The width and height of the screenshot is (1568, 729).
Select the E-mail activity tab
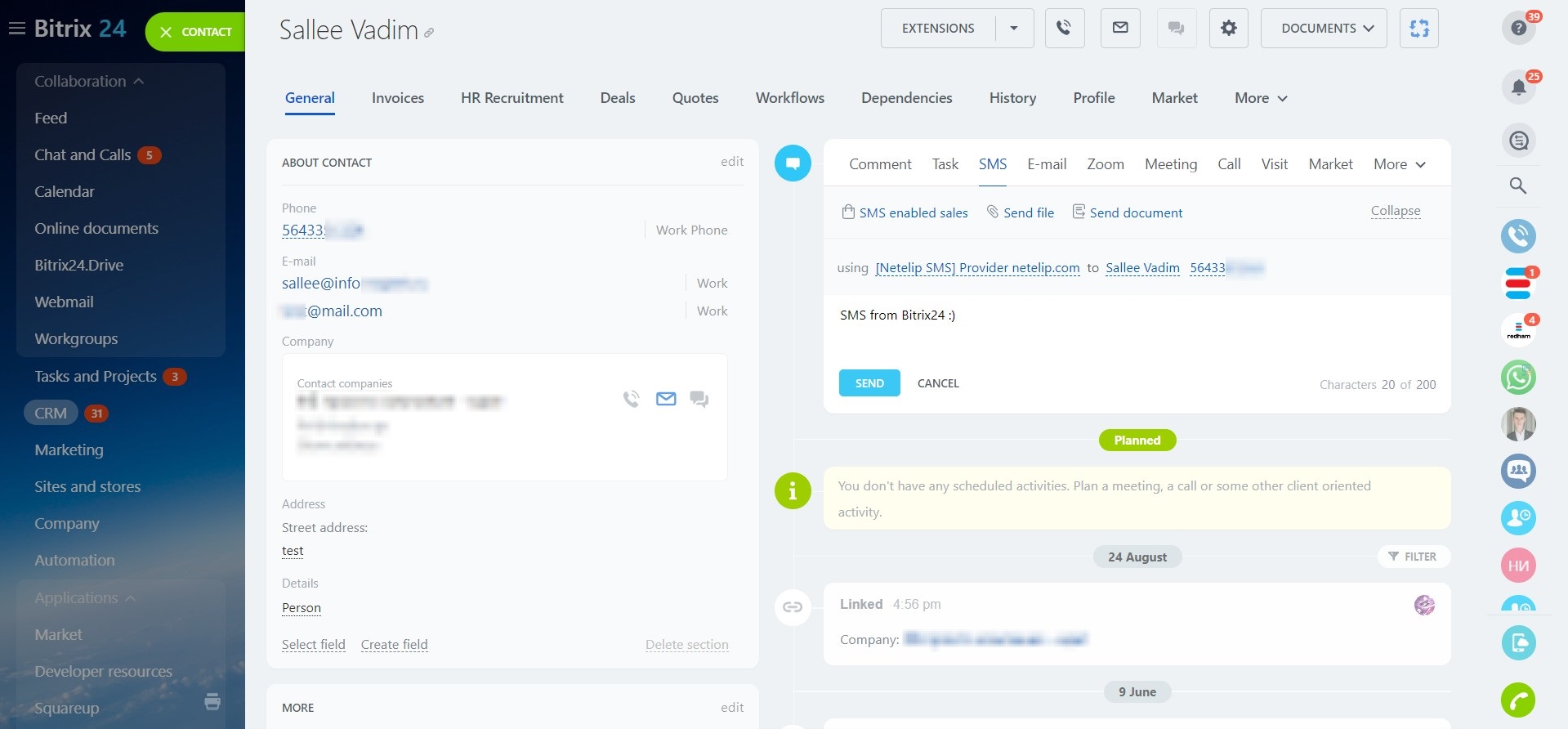point(1047,164)
